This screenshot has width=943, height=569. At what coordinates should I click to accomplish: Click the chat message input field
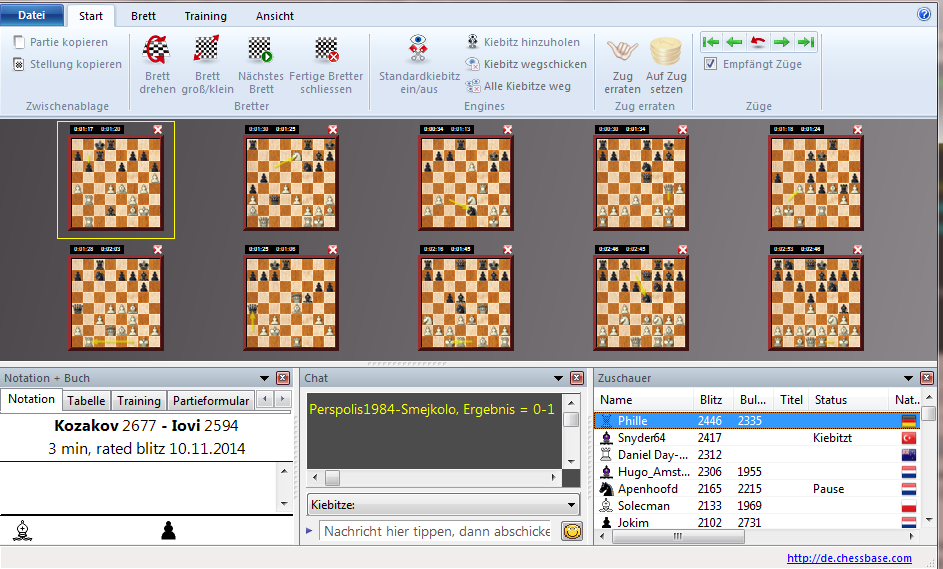click(x=435, y=531)
